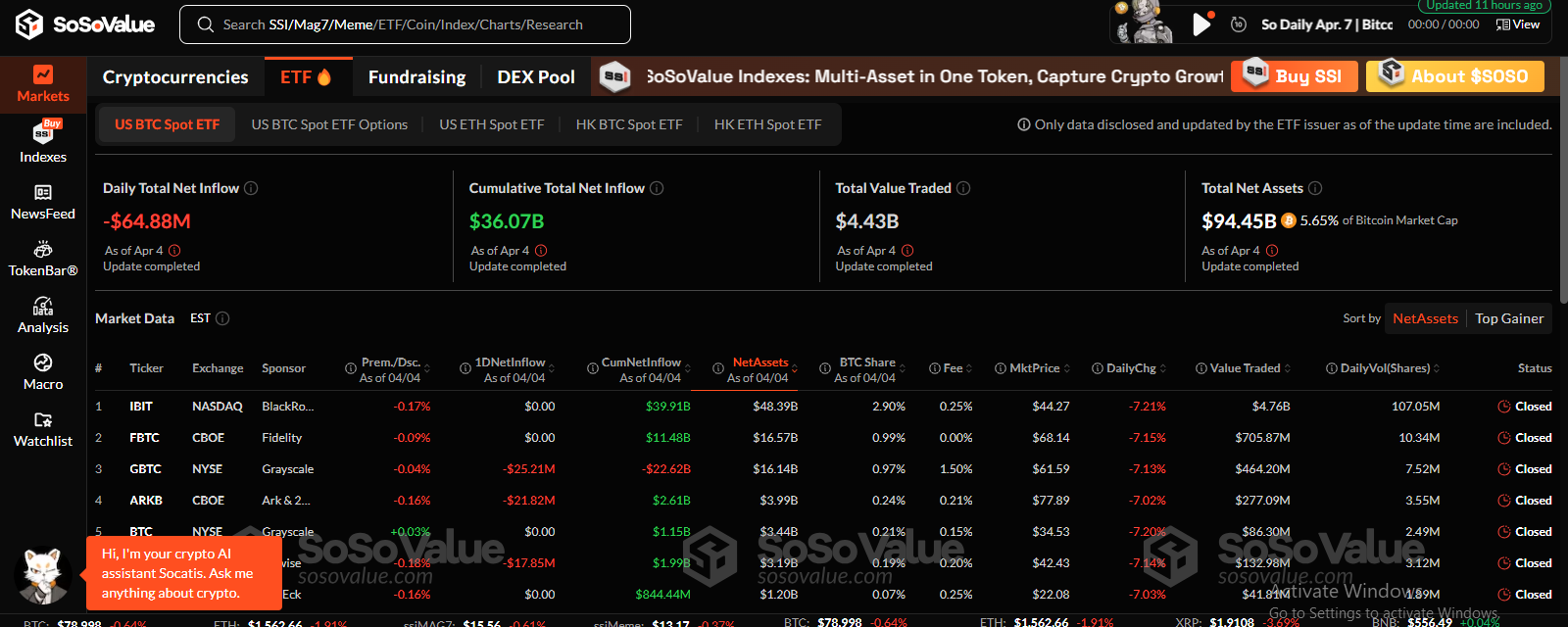Click the 10-second rewind audio icon

[1239, 24]
